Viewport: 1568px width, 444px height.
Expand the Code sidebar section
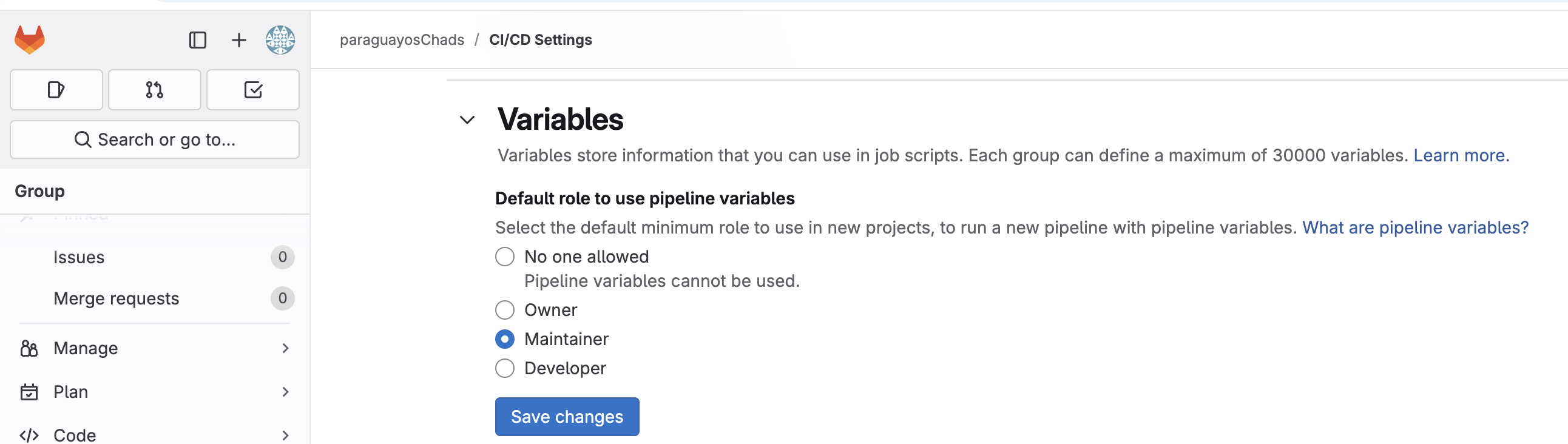pyautogui.click(x=156, y=435)
